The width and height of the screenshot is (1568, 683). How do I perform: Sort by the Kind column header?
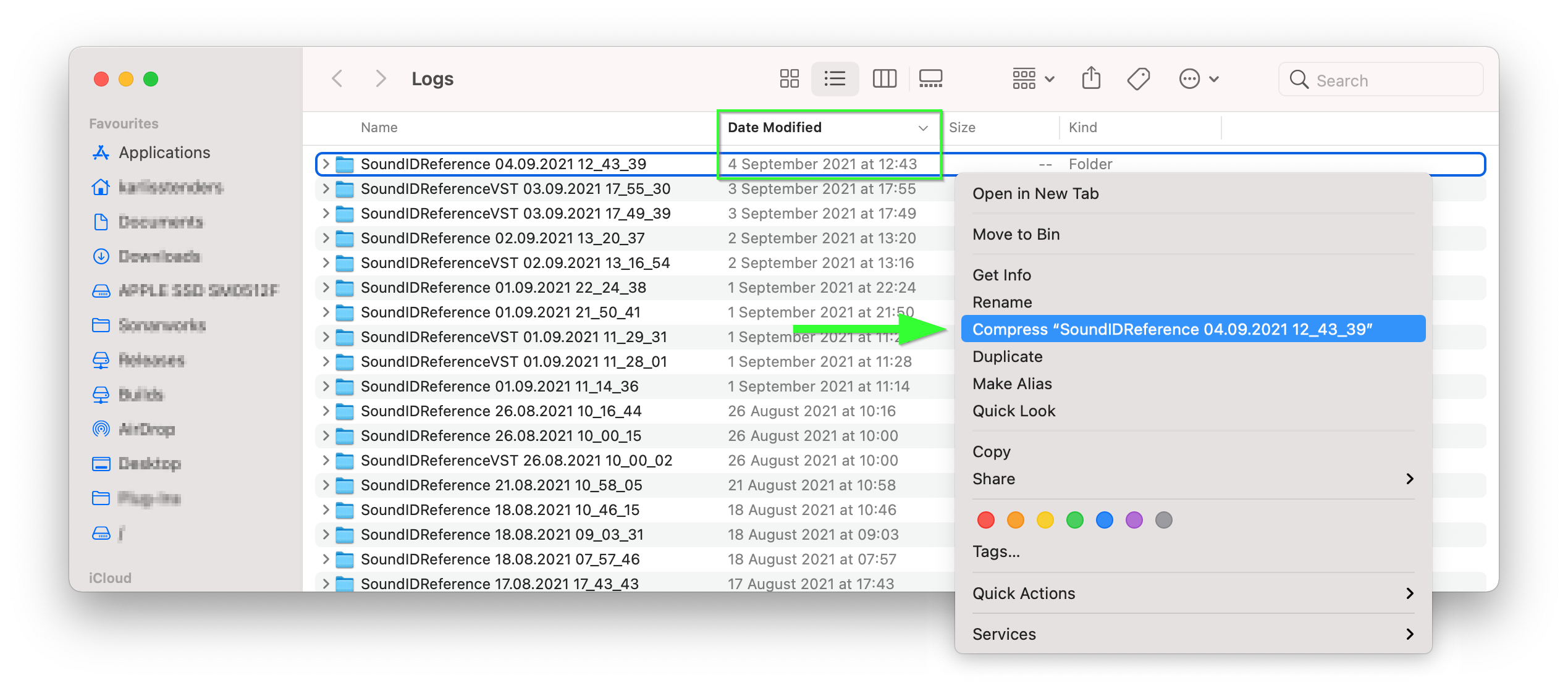coord(1082,128)
